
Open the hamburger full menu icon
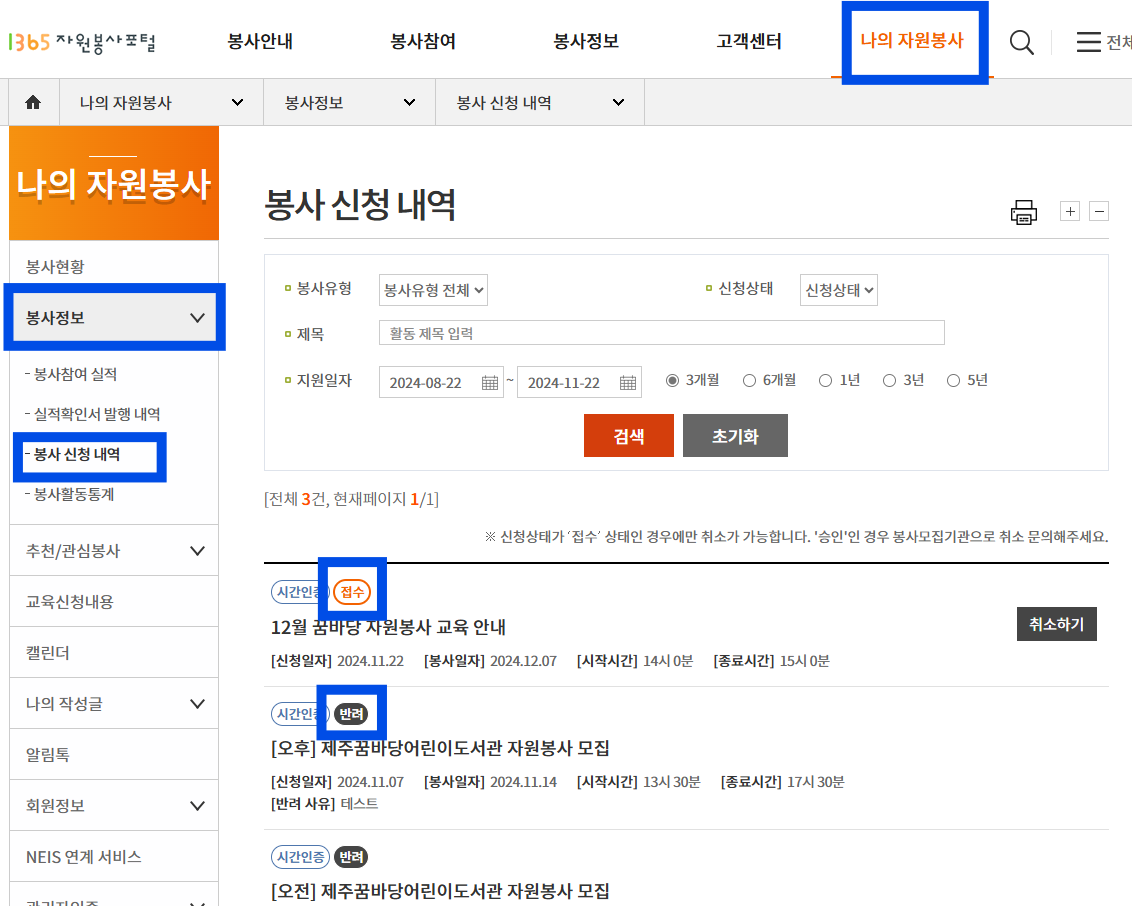(x=1089, y=42)
